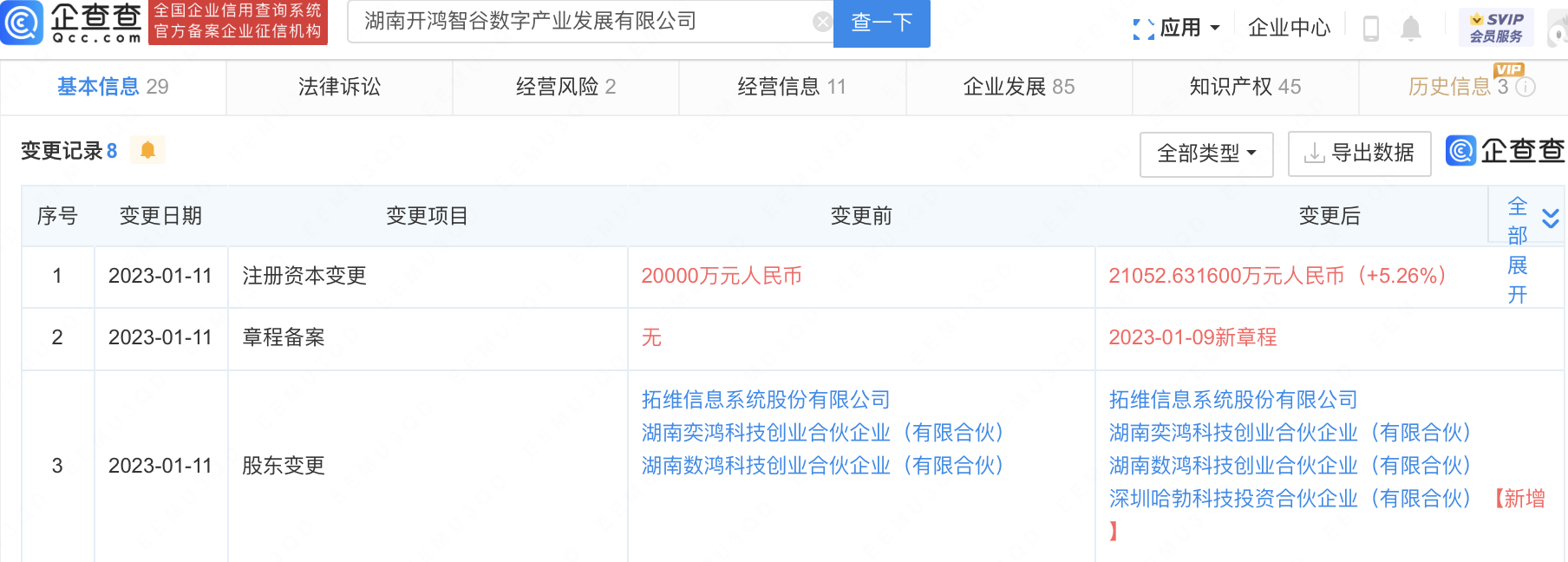Click the 企查查 watermark logo at right
1568x562 pixels.
[x=1506, y=151]
